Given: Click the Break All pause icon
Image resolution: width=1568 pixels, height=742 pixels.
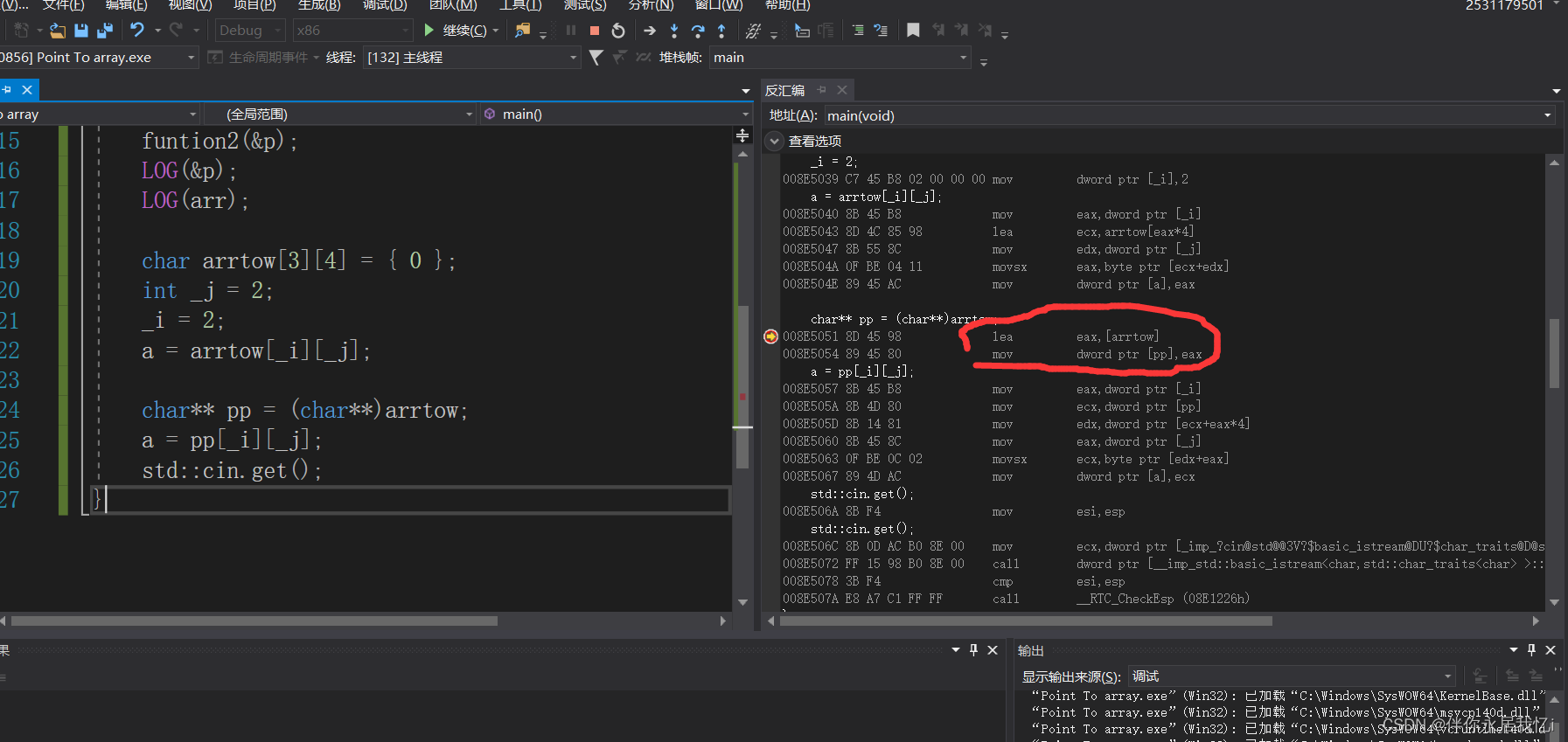Looking at the screenshot, I should (571, 31).
